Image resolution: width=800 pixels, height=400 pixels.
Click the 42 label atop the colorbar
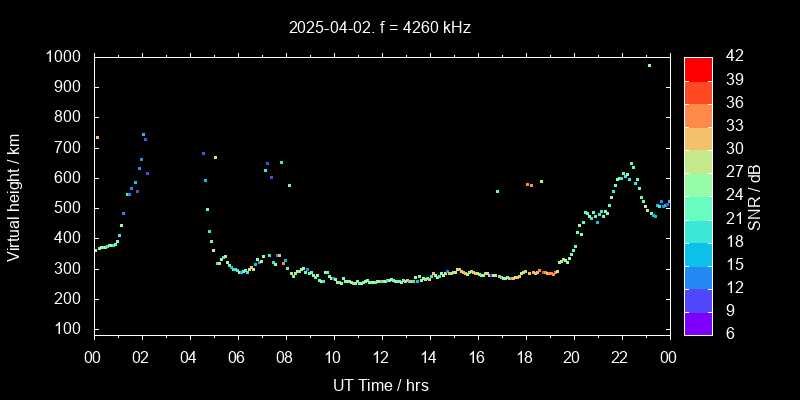coord(731,57)
